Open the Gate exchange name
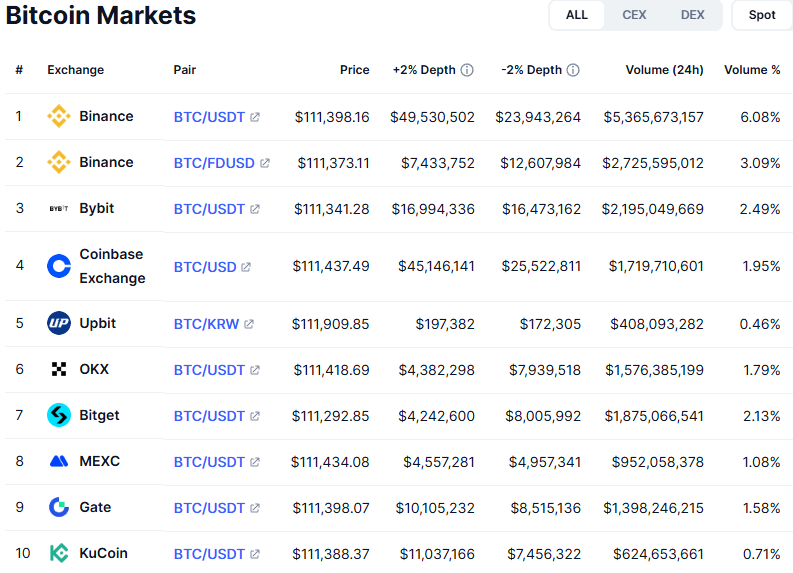The width and height of the screenshot is (793, 573). [x=95, y=507]
